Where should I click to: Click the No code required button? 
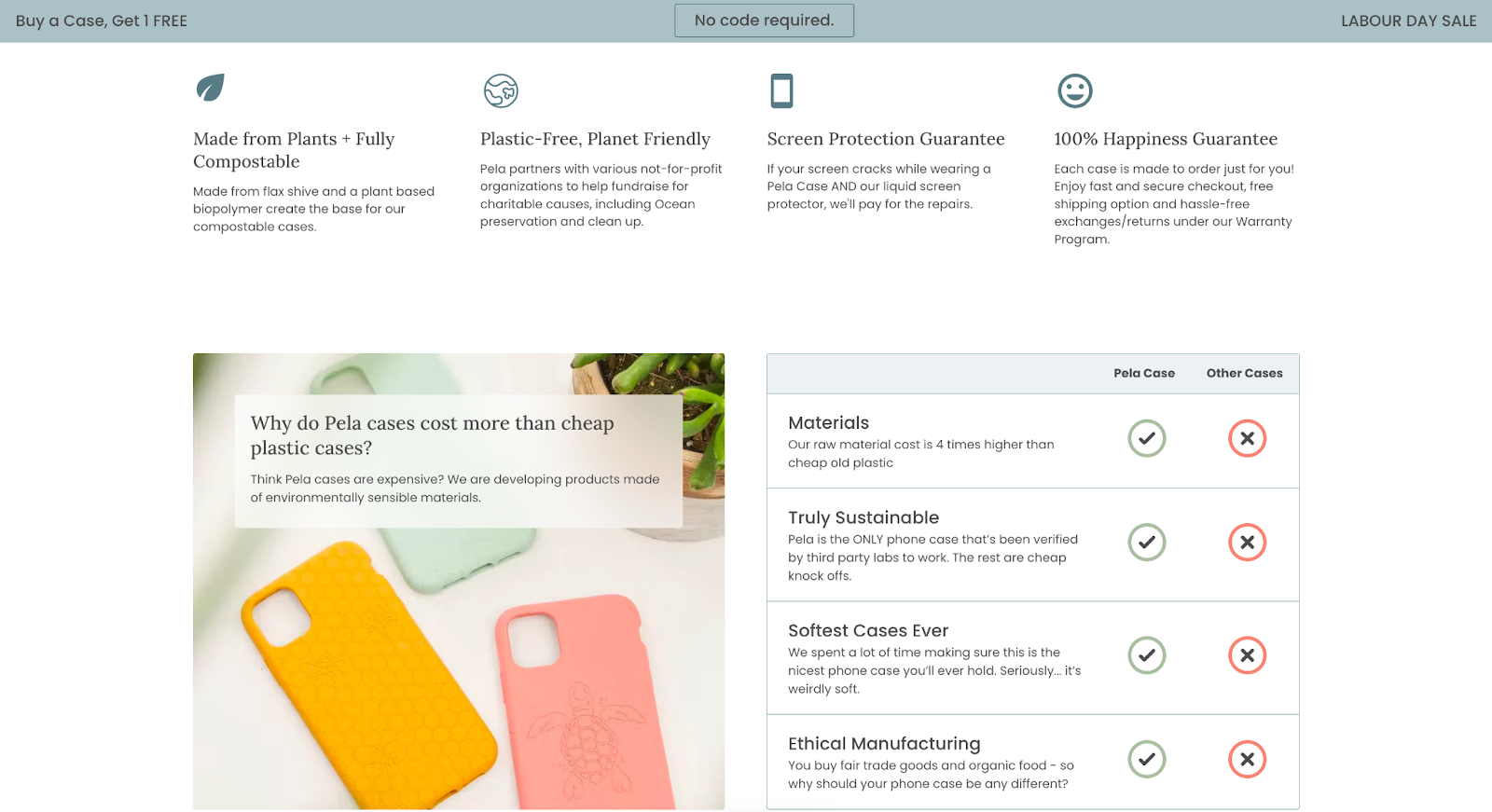click(x=764, y=21)
